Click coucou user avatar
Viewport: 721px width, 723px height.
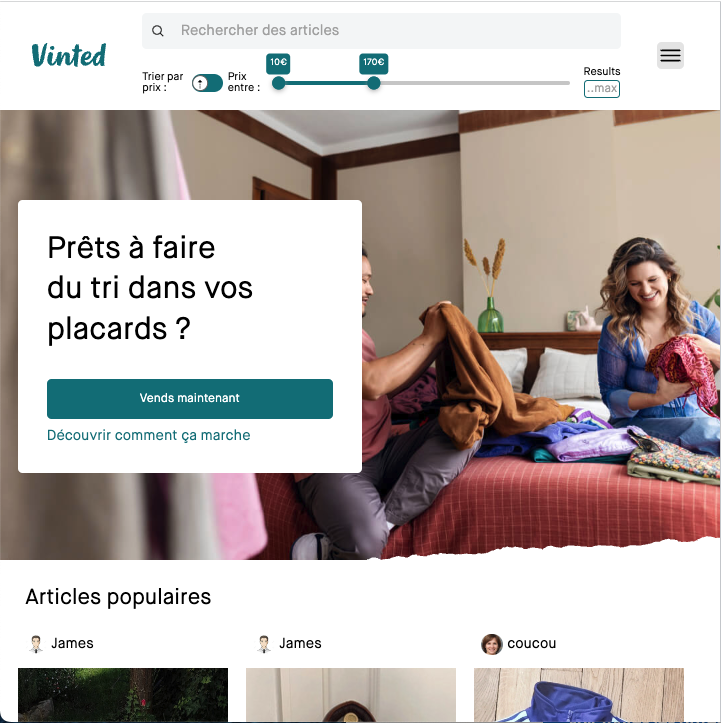491,644
